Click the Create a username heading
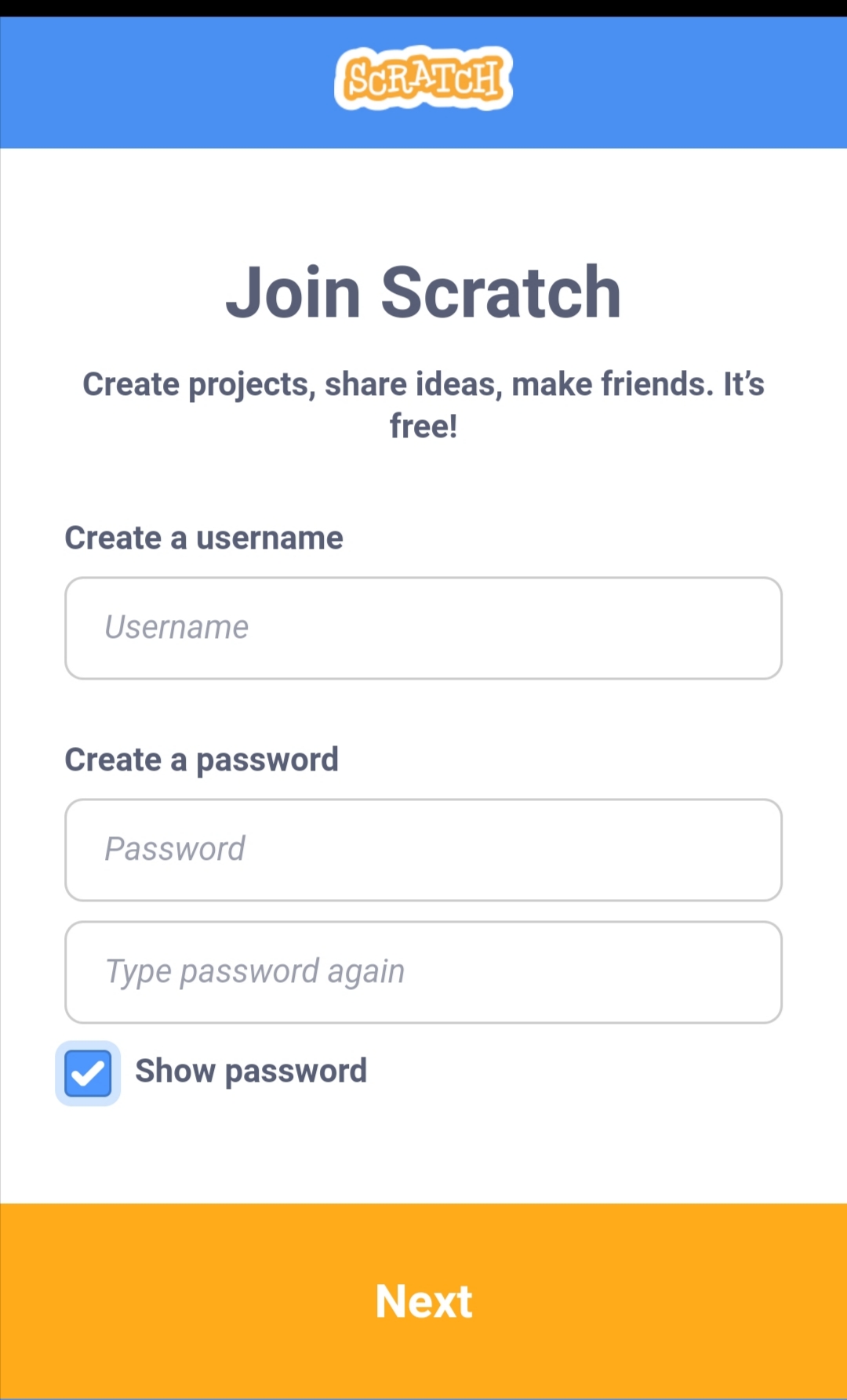The width and height of the screenshot is (847, 1400). point(204,538)
